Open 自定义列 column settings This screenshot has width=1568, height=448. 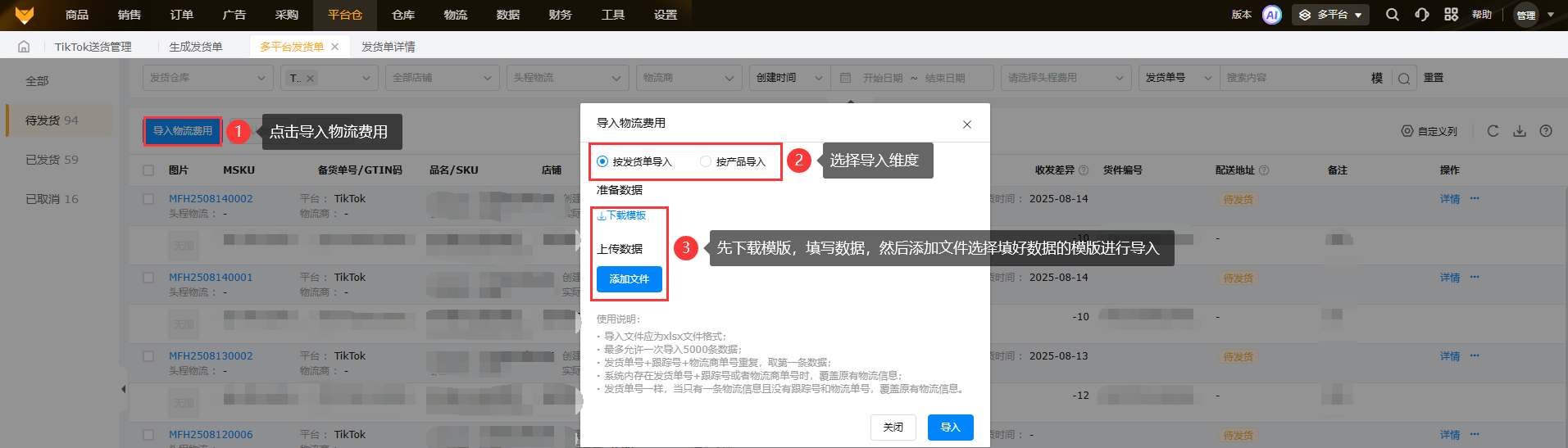1429,131
